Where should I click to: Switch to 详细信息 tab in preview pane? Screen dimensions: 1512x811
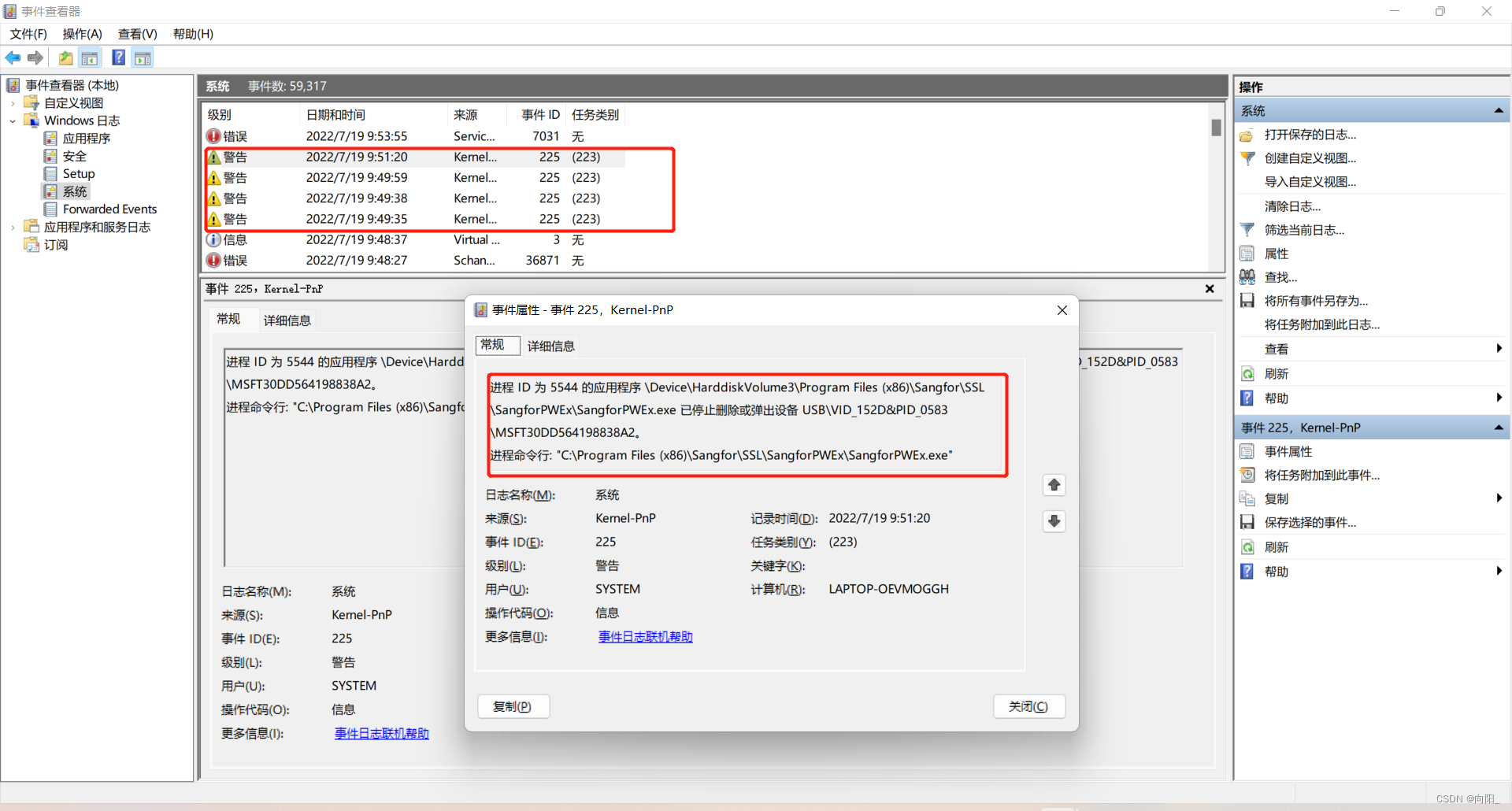point(287,320)
